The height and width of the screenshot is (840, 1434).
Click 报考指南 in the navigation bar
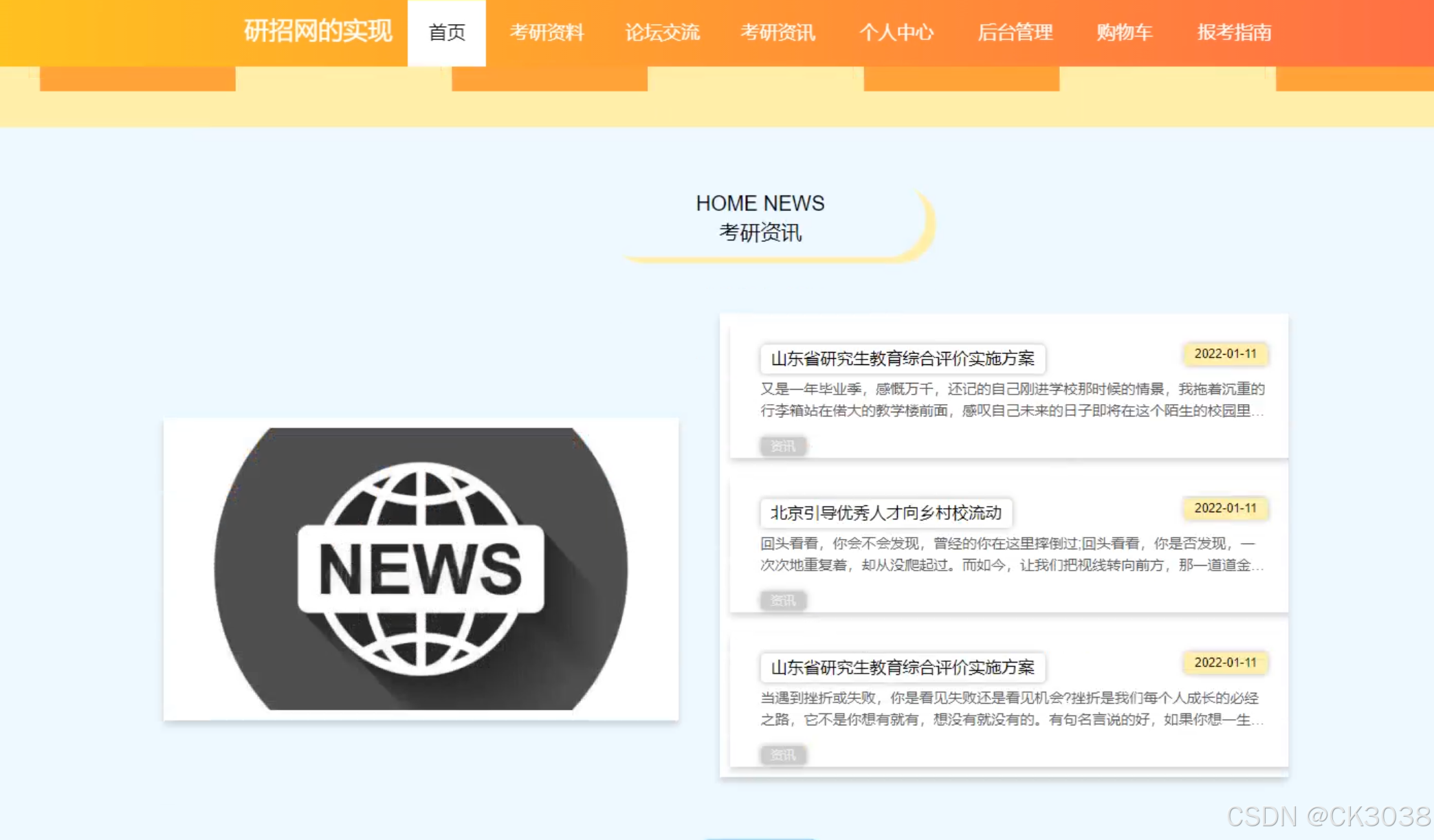coord(1234,32)
